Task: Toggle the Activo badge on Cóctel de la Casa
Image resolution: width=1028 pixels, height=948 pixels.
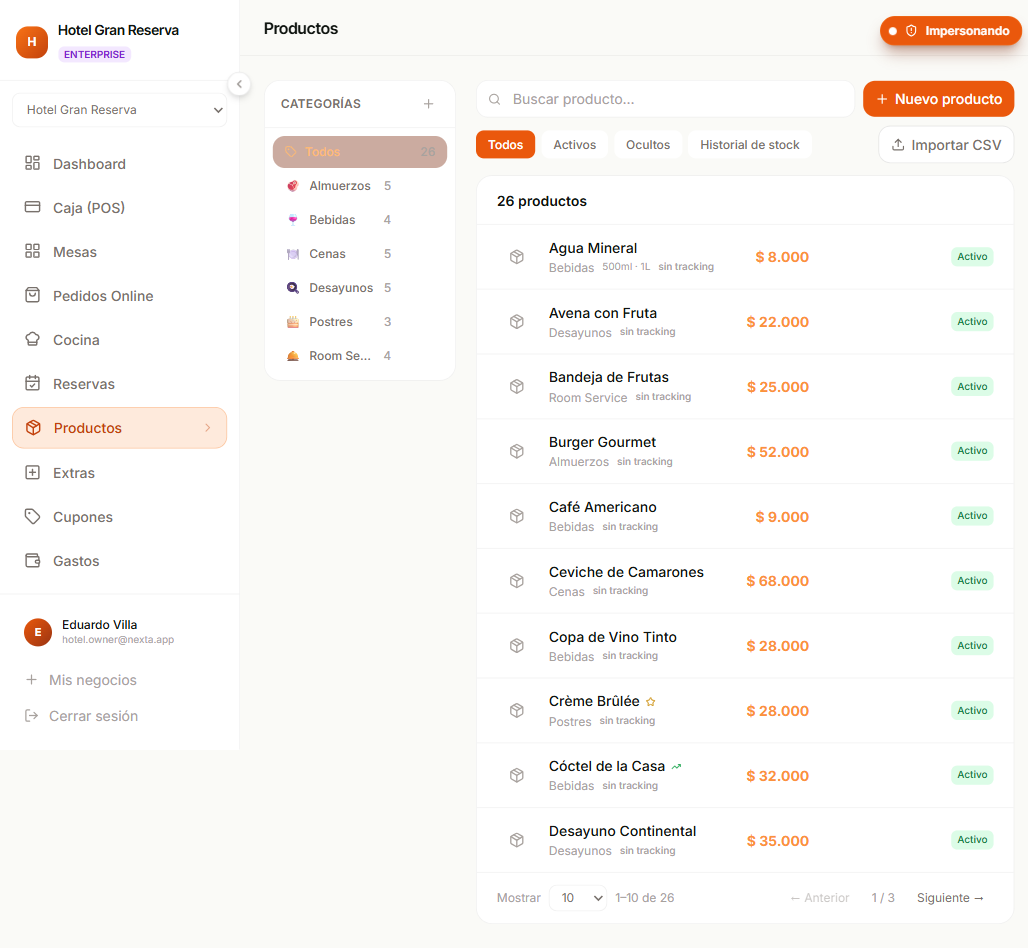Action: pyautogui.click(x=972, y=775)
